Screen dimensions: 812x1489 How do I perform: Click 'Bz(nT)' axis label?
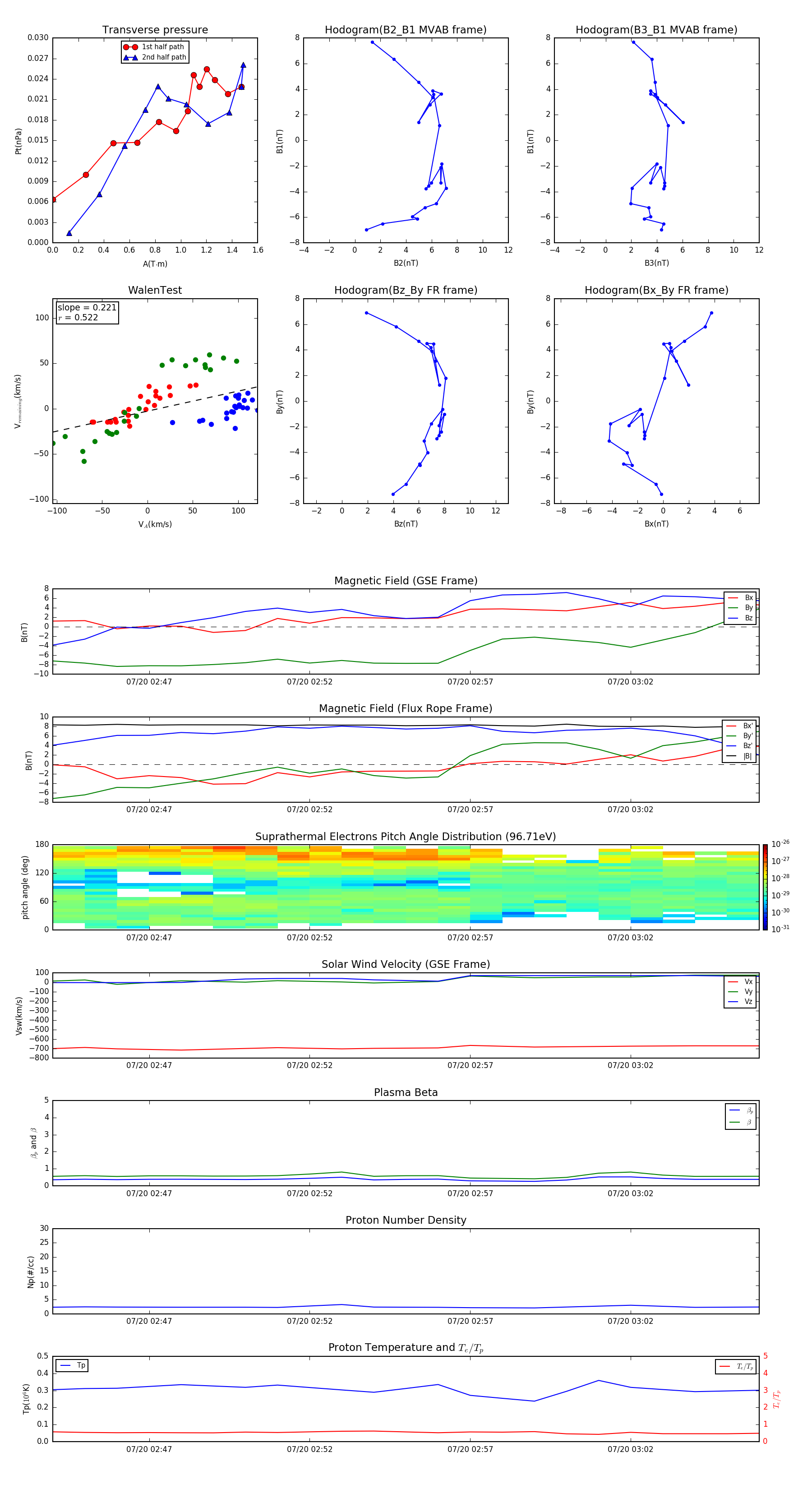406,524
